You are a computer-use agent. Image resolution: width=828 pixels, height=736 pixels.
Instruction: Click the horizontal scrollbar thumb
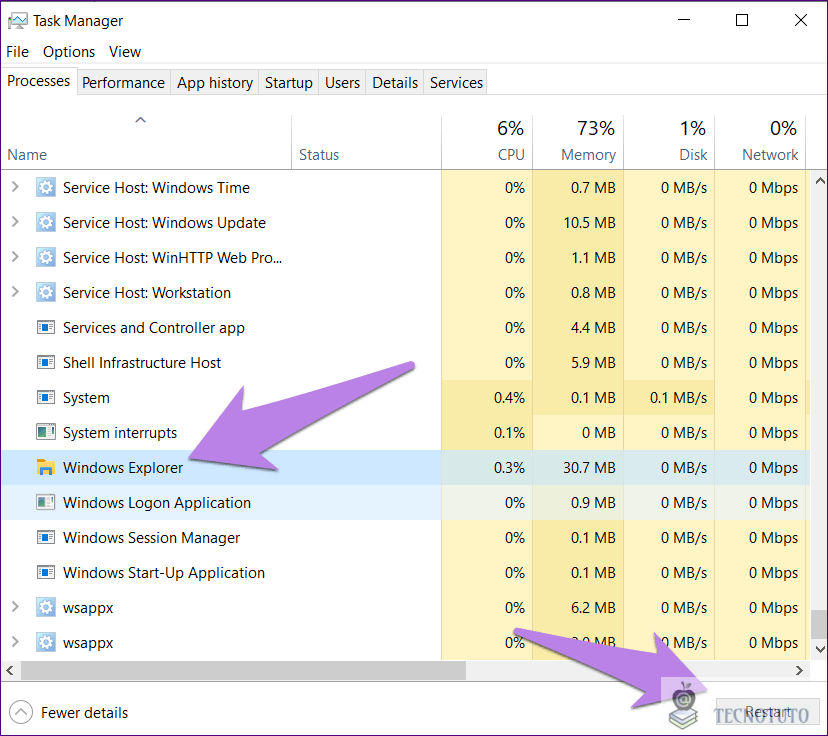click(x=243, y=671)
